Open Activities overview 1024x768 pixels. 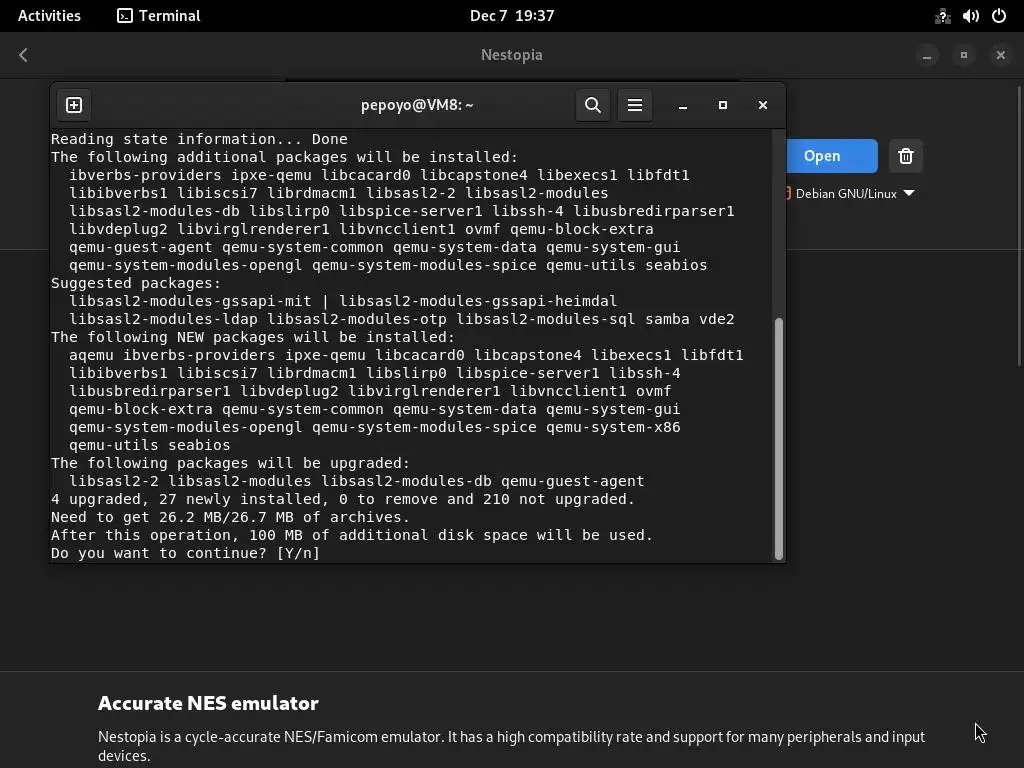(49, 16)
